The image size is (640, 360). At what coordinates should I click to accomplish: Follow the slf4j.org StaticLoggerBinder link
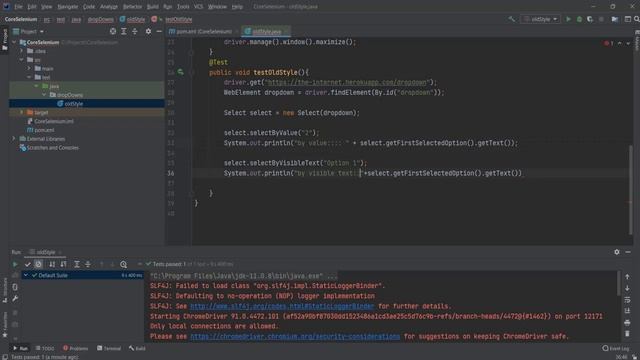282,306
